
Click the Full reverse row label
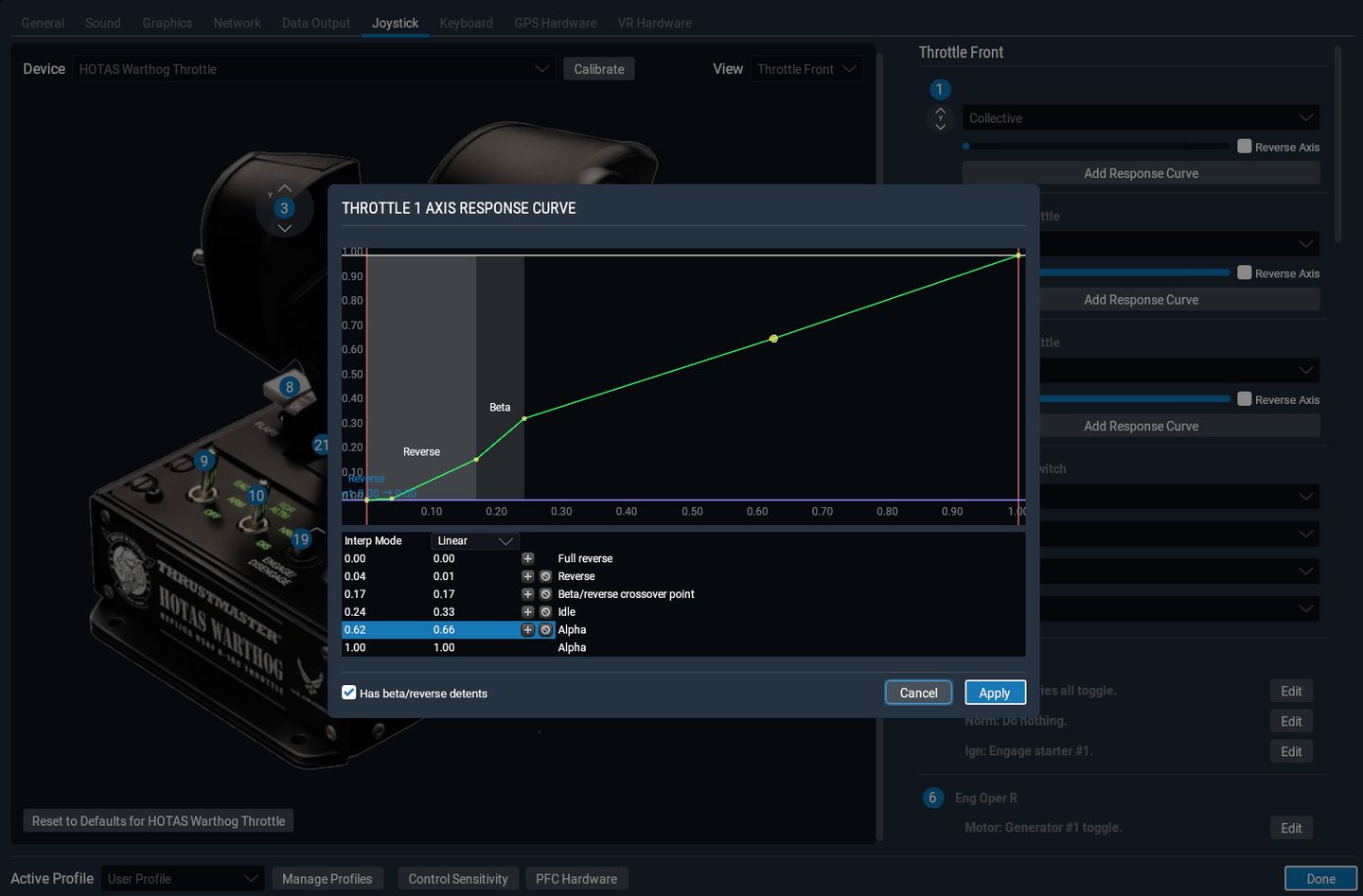point(585,558)
